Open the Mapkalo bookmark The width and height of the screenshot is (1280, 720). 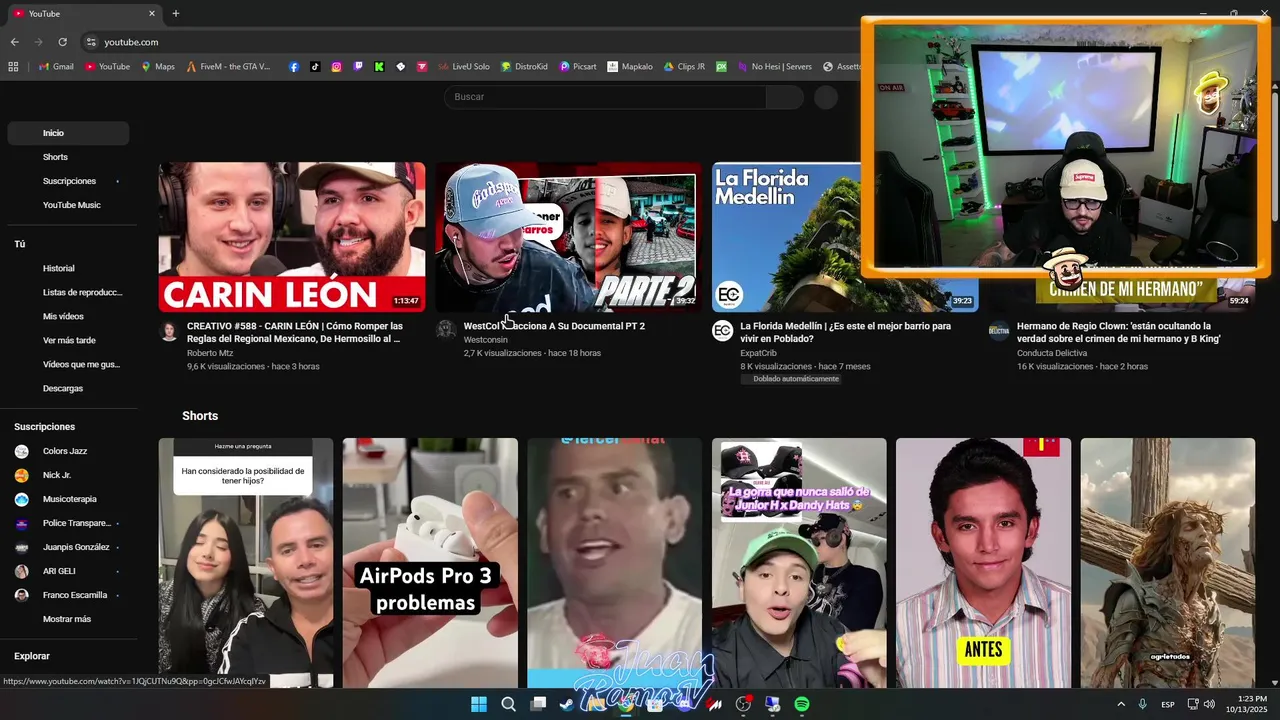tap(630, 67)
